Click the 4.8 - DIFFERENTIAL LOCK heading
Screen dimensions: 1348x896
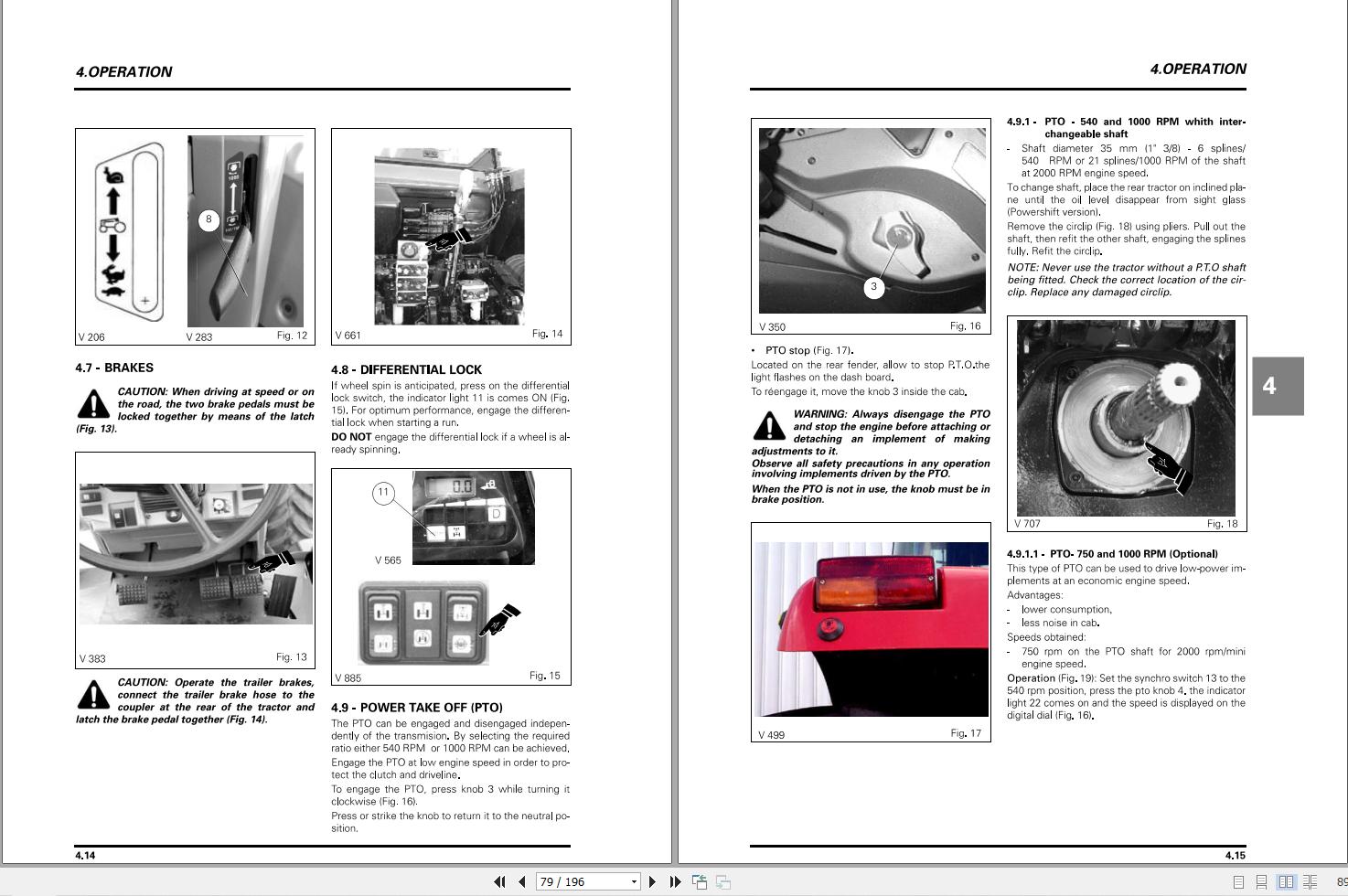(x=406, y=369)
